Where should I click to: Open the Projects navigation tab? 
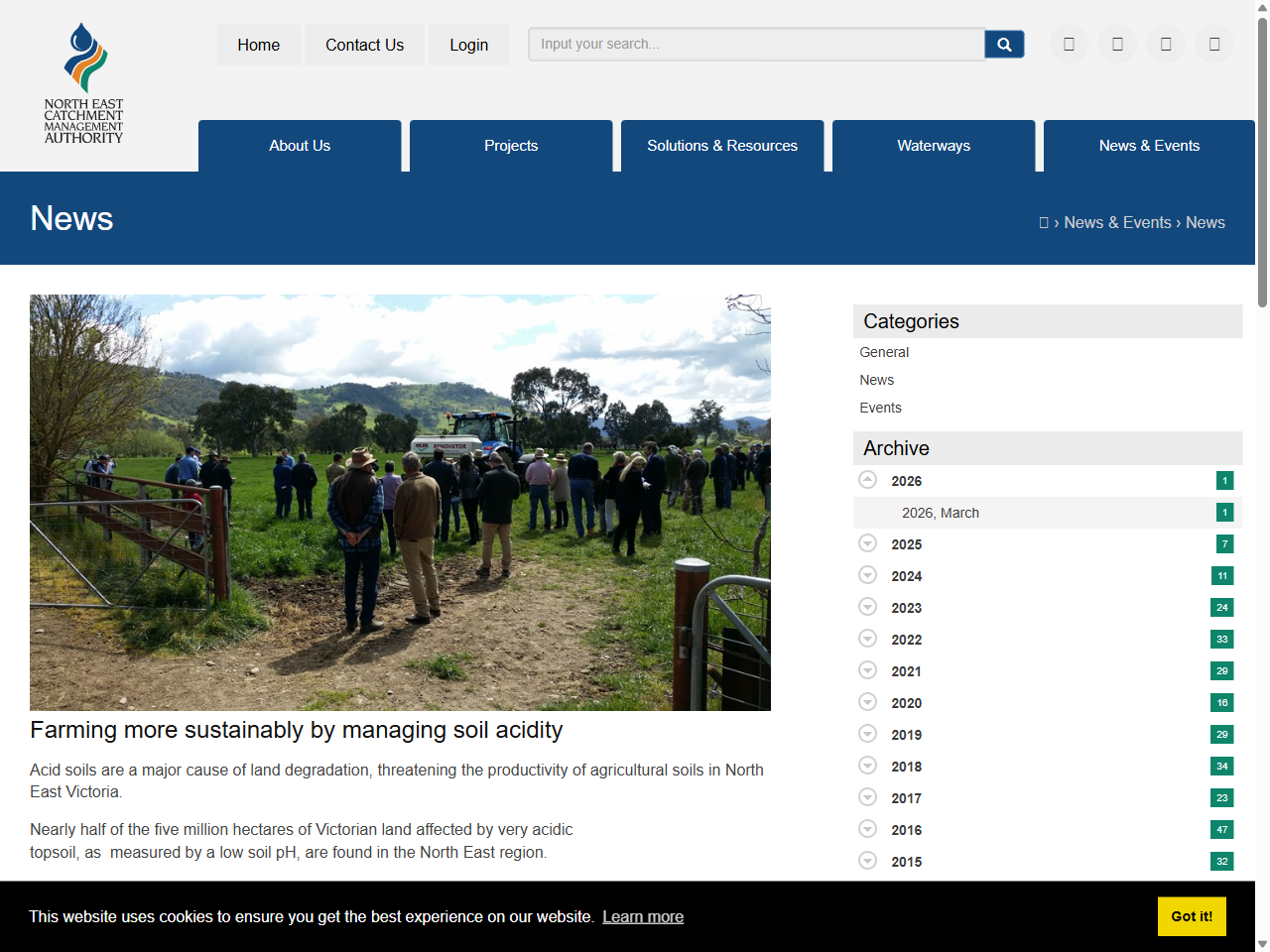coord(511,146)
